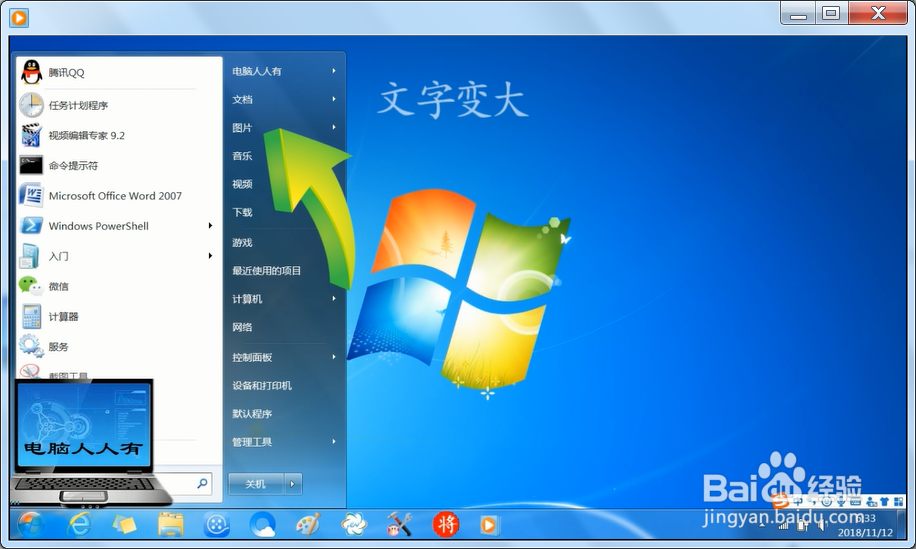
Task: Click the Windows Start orb
Action: pyautogui.click(x=31, y=524)
